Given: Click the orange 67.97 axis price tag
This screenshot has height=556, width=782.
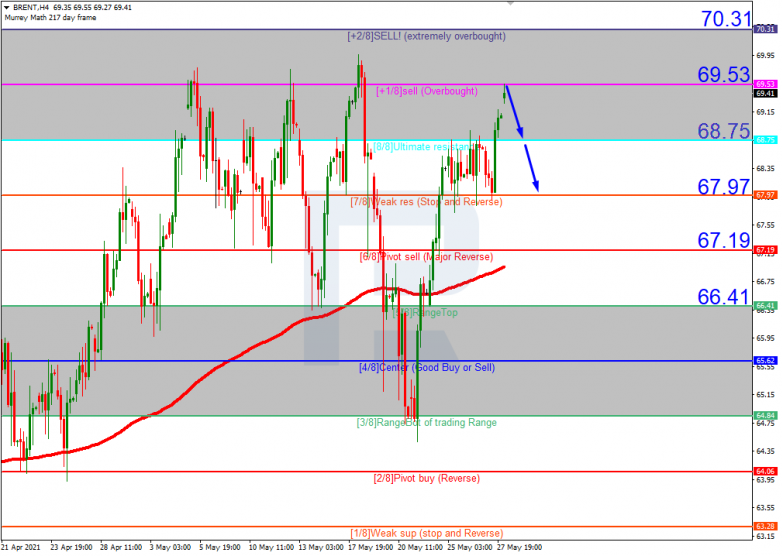Looking at the screenshot, I should pyautogui.click(x=766, y=195).
